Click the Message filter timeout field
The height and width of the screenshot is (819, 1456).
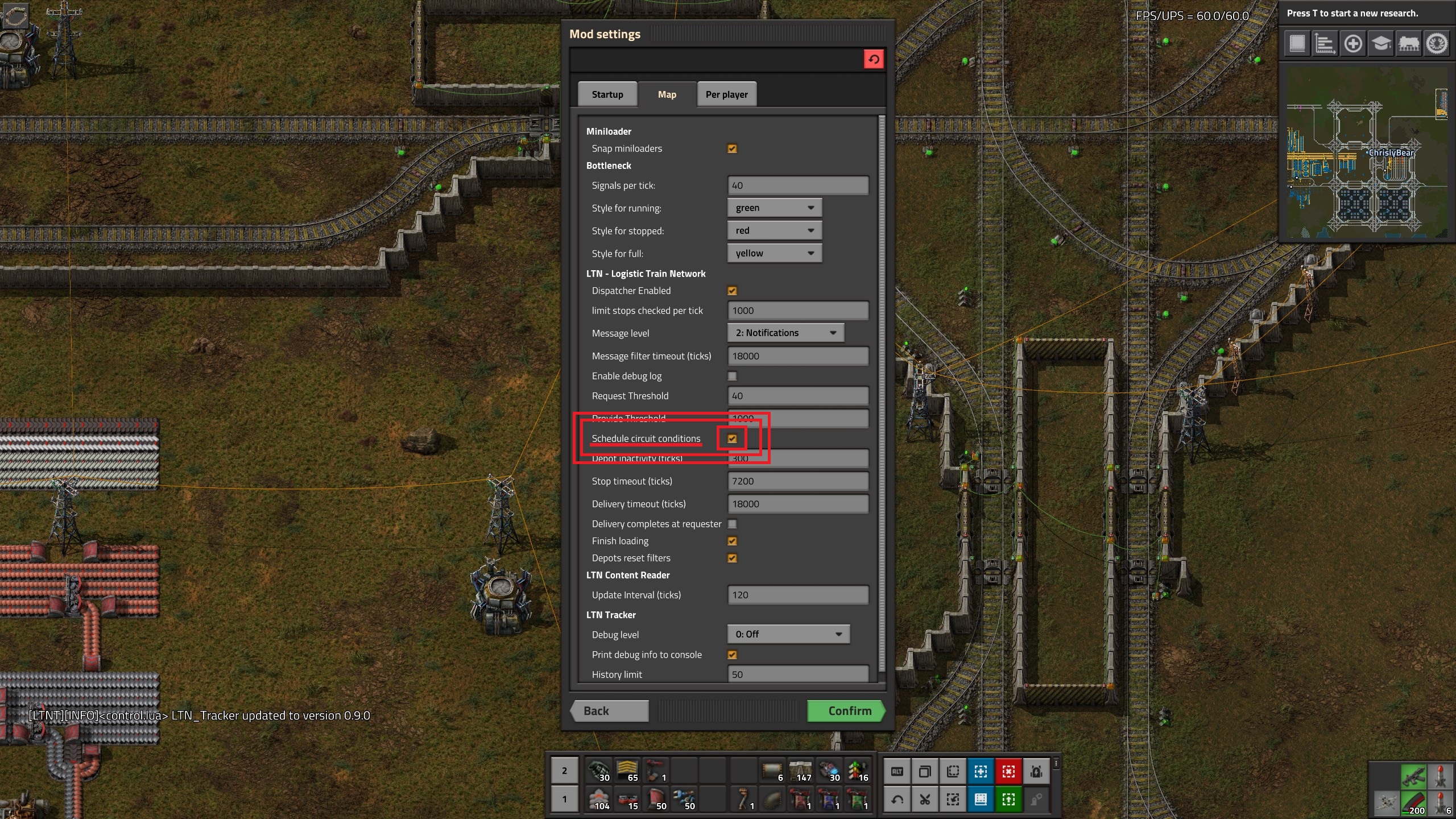pyautogui.click(x=798, y=356)
